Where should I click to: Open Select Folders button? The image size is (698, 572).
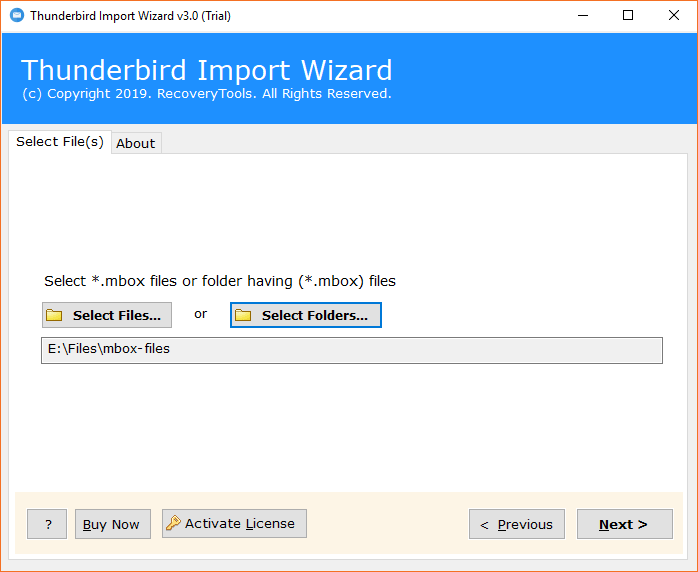tap(306, 315)
